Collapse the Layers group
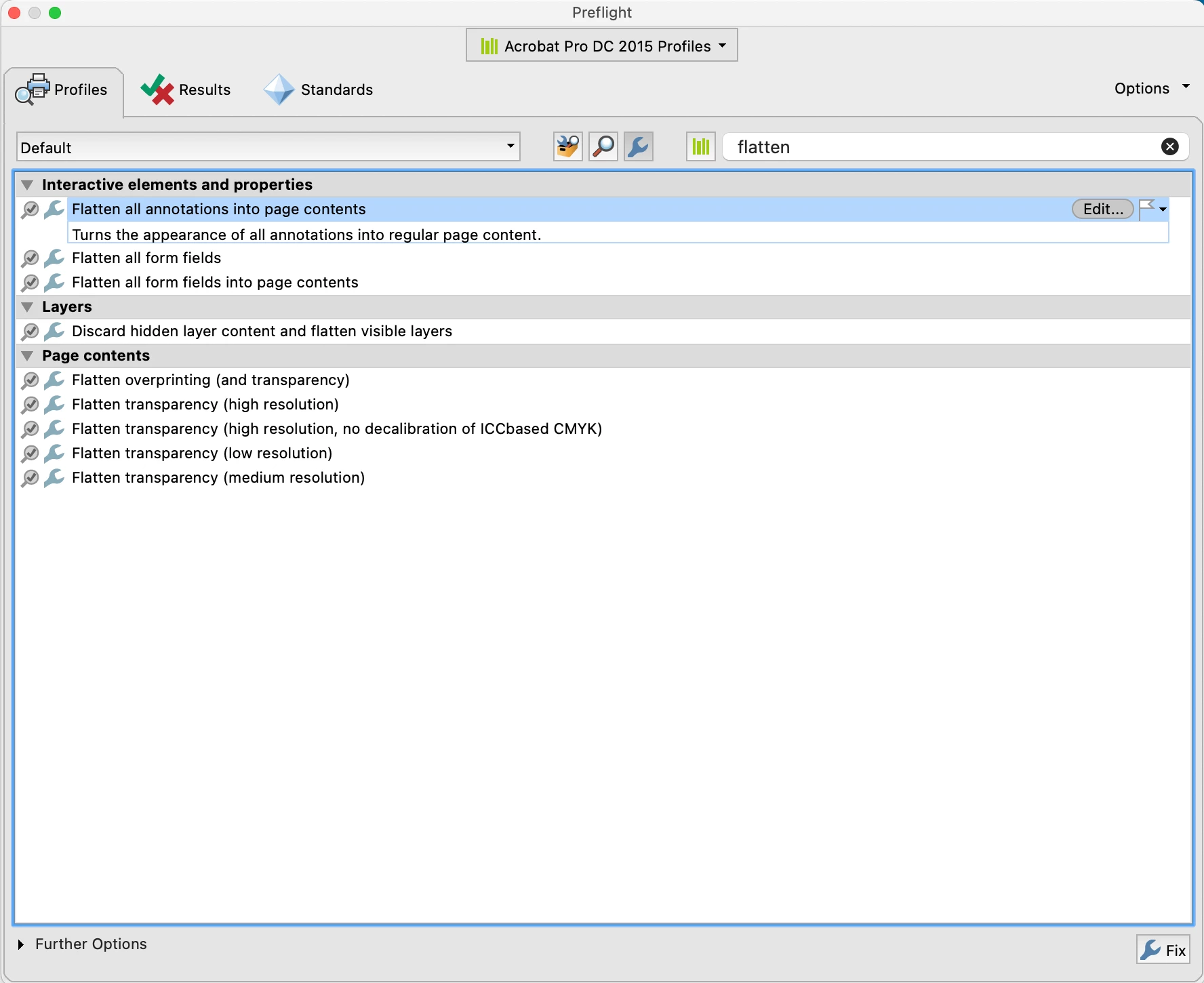The width and height of the screenshot is (1204, 983). [x=27, y=306]
